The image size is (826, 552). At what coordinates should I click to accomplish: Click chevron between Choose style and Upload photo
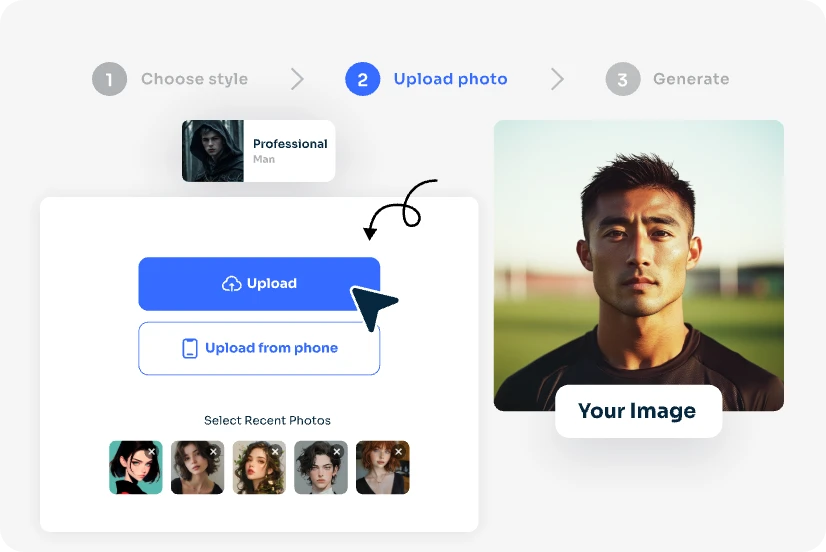[298, 79]
